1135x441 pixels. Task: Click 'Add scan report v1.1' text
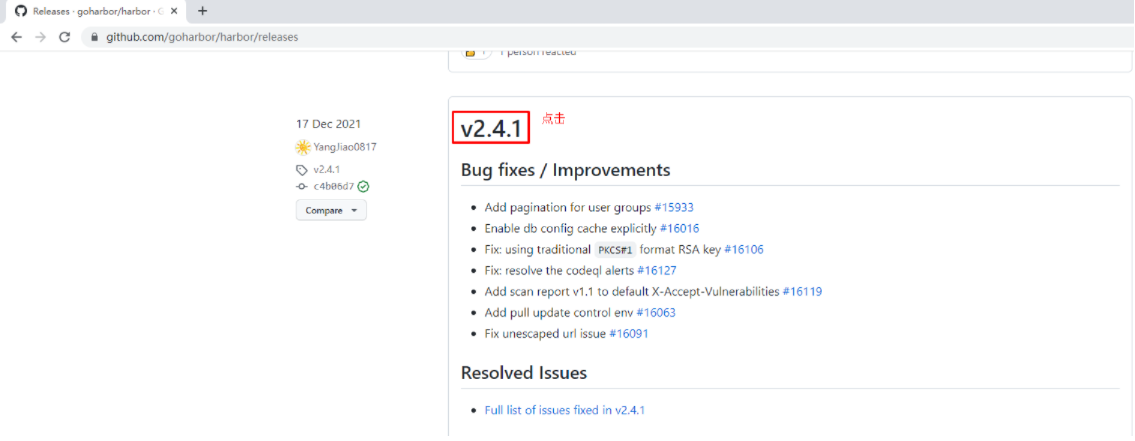(538, 292)
